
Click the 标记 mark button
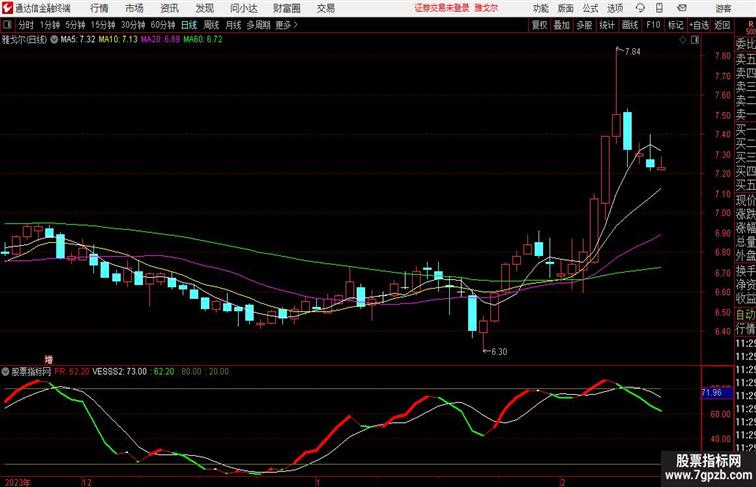point(675,25)
